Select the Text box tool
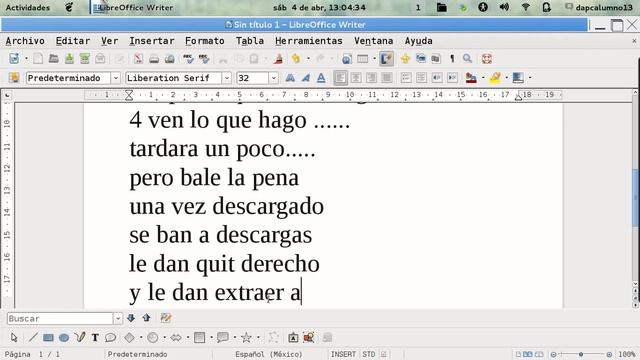This screenshot has width=640, height=360. pos(95,338)
